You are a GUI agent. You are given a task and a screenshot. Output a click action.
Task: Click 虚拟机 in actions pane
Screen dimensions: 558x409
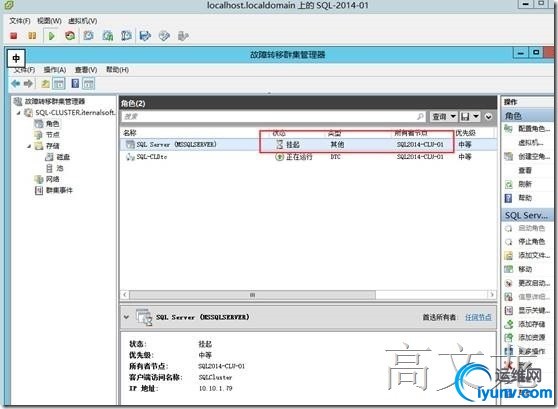531,143
